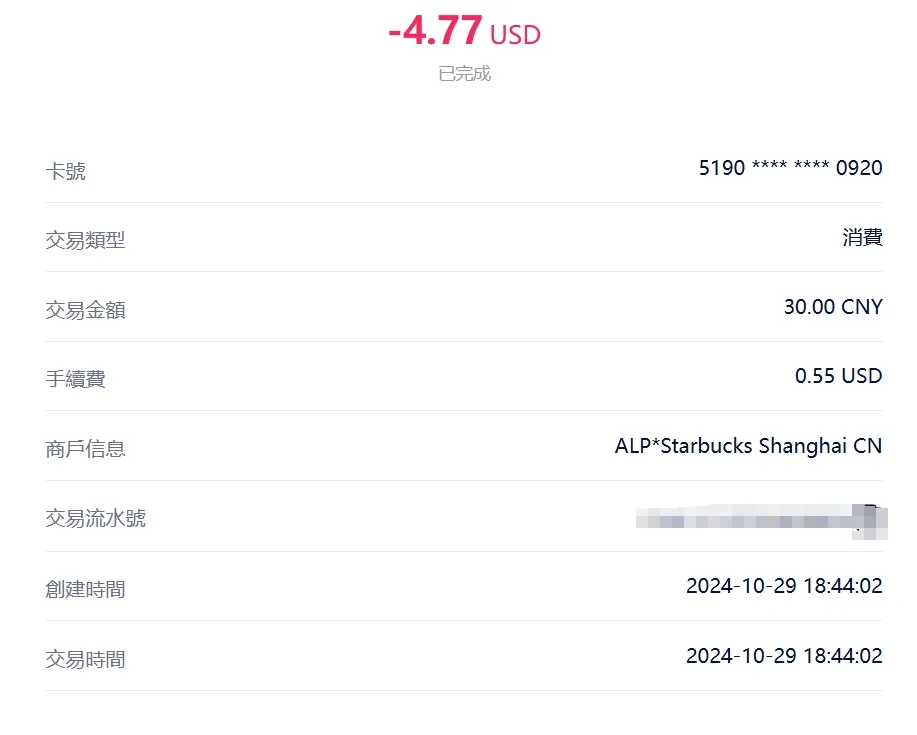Select the 0.55 USD fee value

click(x=838, y=376)
